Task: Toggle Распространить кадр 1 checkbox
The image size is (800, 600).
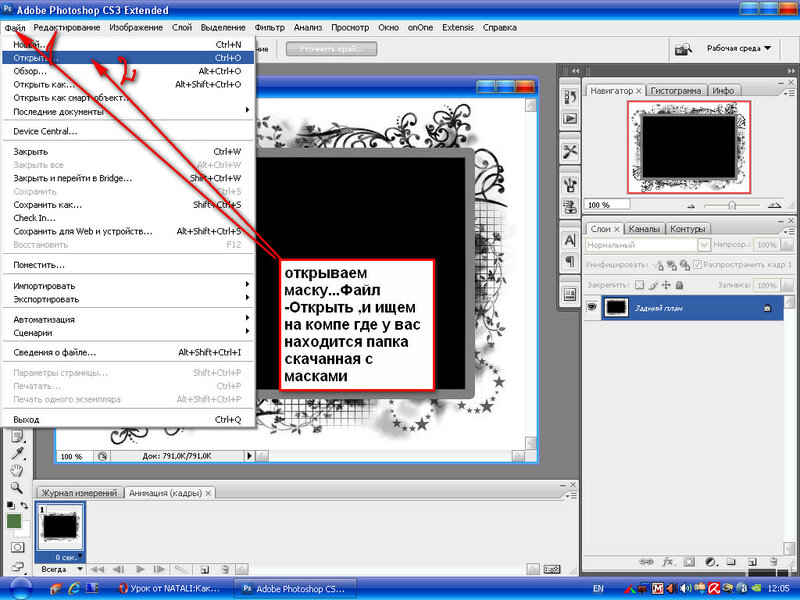Action: point(697,265)
